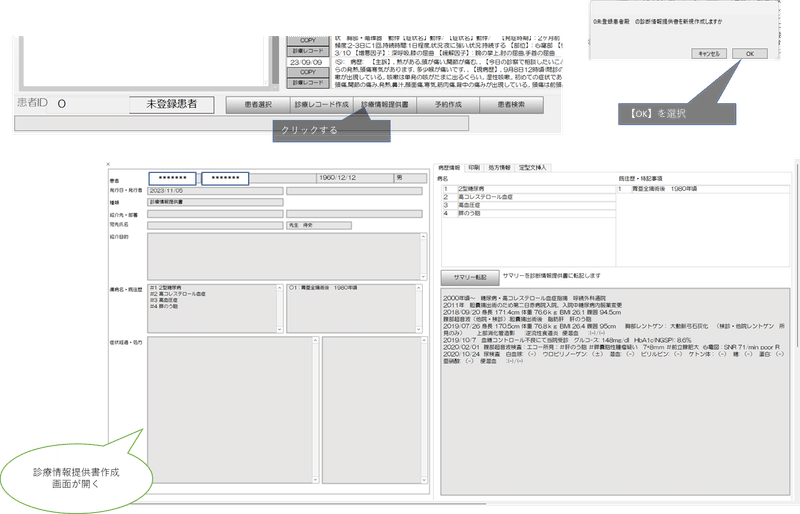This screenshot has height=514, width=800.
Task: Click the 種類 field showing 診療情報提供書
Action: (x=215, y=202)
